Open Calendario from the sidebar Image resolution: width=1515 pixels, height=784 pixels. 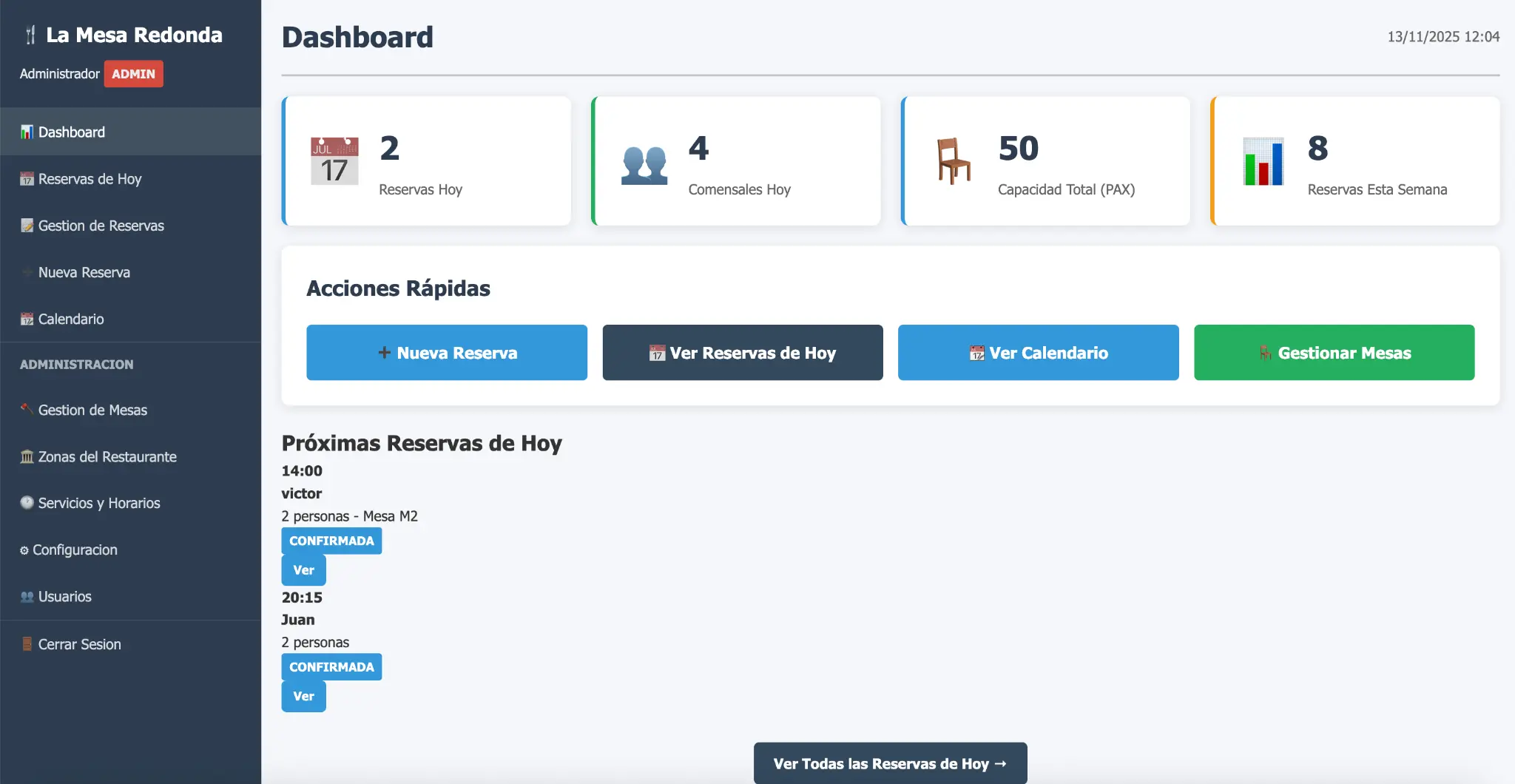point(71,319)
